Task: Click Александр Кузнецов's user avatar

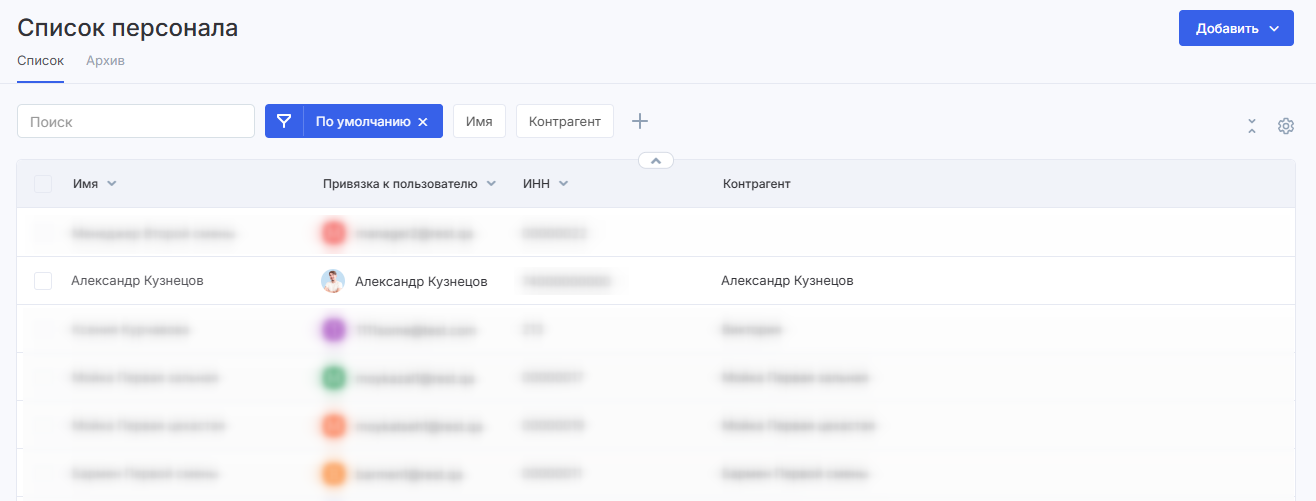Action: 333,281
